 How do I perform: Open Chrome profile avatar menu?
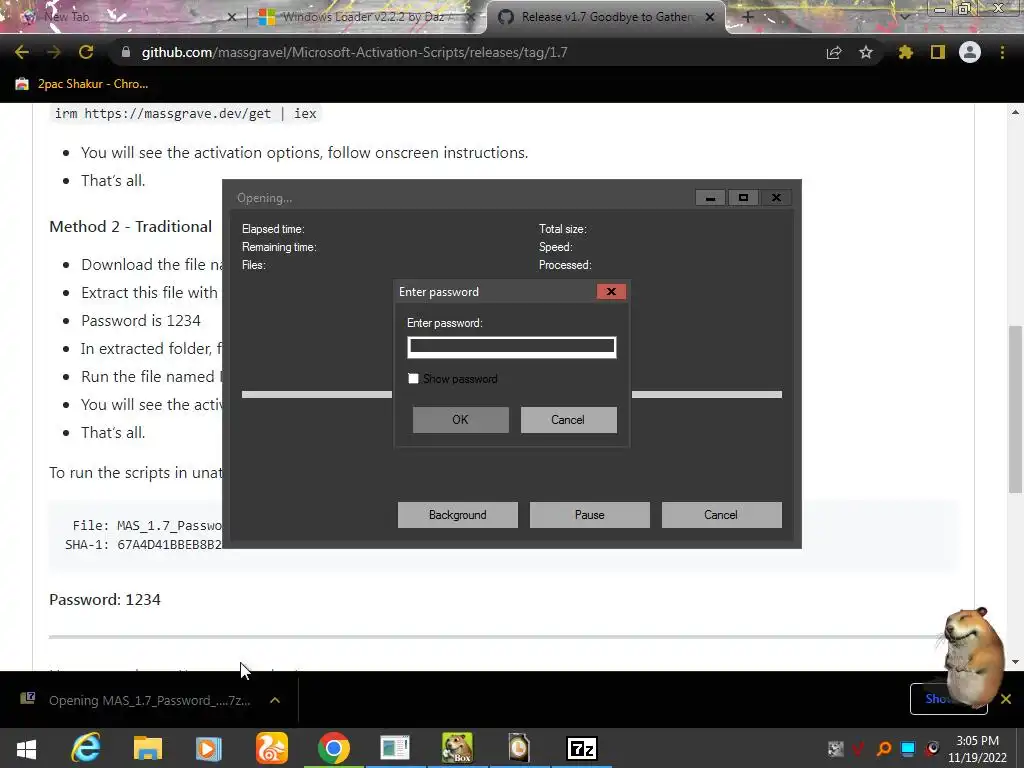pyautogui.click(x=970, y=52)
